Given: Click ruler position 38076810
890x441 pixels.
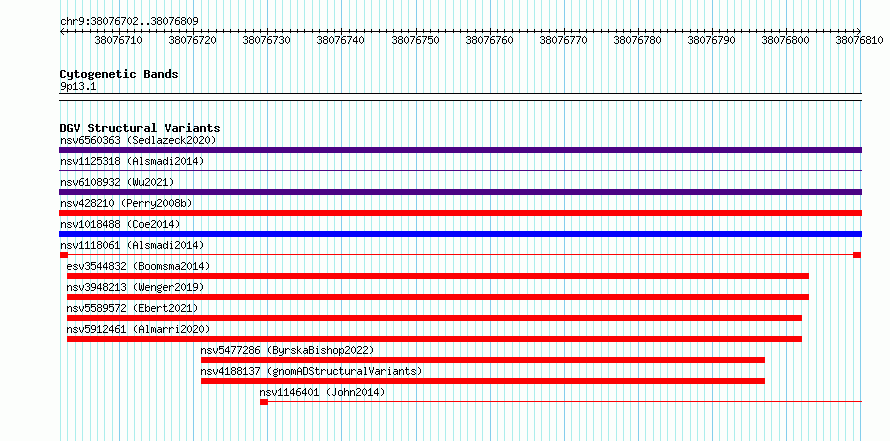Looking at the screenshot, I should coord(859,41).
